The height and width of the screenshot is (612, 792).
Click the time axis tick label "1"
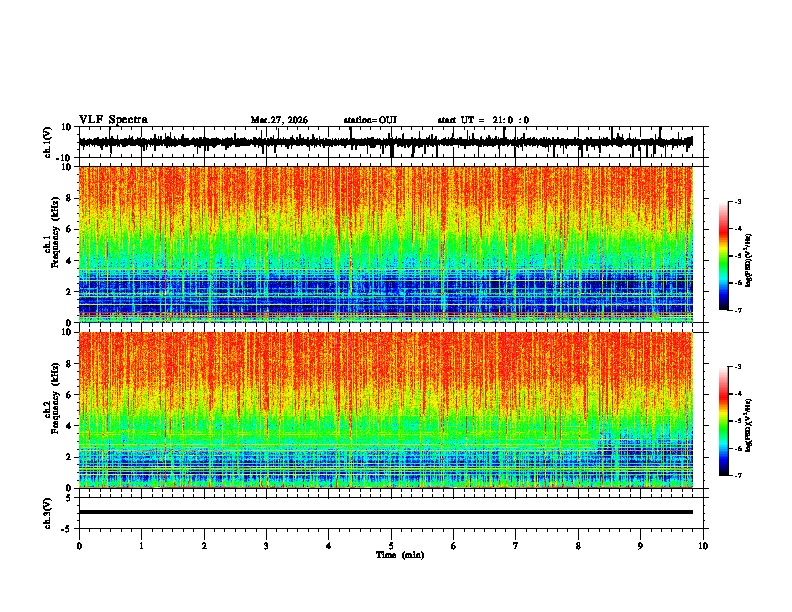tap(141, 546)
